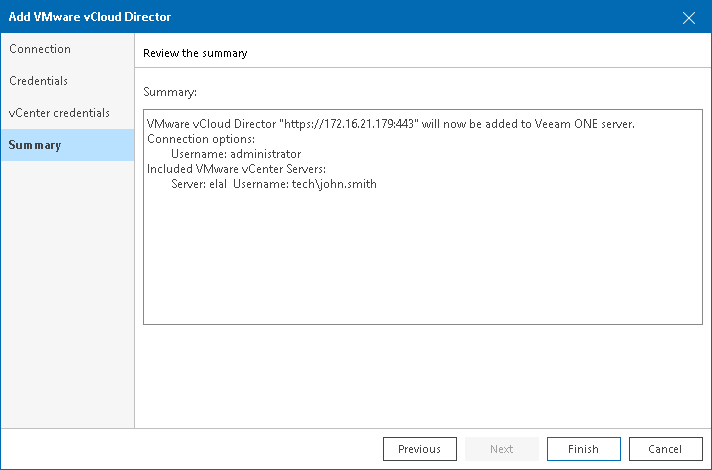Go to the Connection step

(x=40, y=49)
